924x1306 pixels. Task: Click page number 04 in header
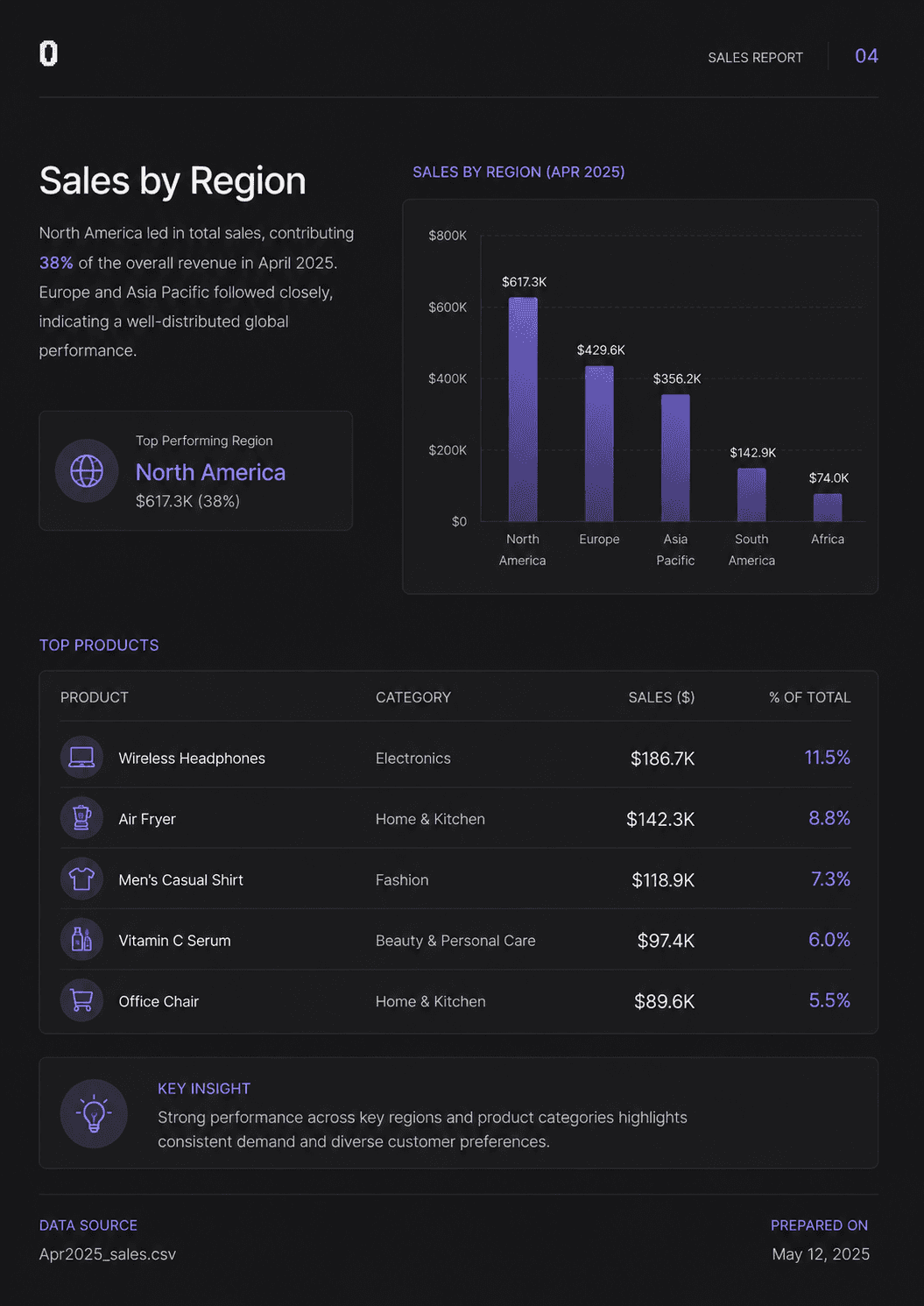click(866, 56)
